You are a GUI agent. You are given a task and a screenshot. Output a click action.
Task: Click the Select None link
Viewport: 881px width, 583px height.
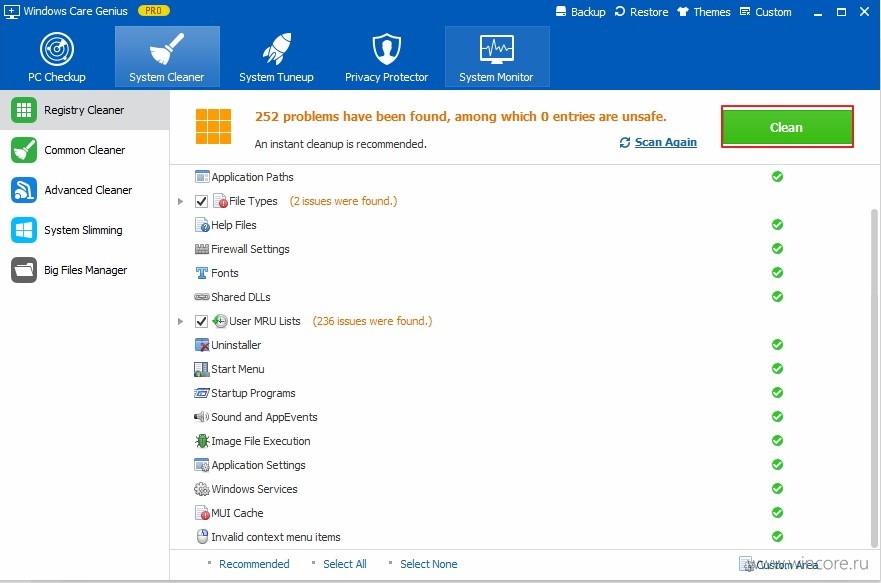tap(428, 564)
